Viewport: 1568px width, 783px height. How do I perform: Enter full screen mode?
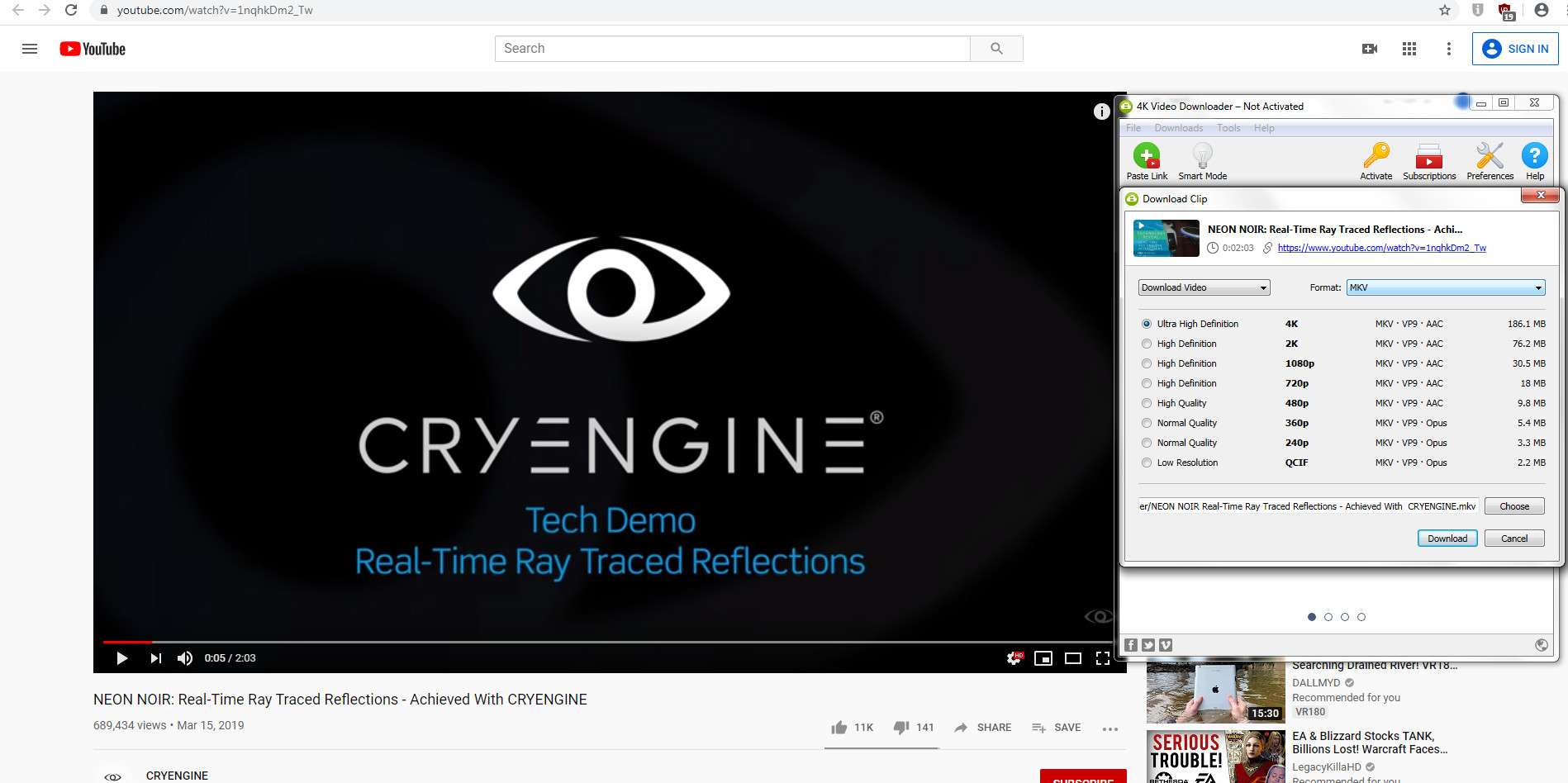[x=1103, y=658]
